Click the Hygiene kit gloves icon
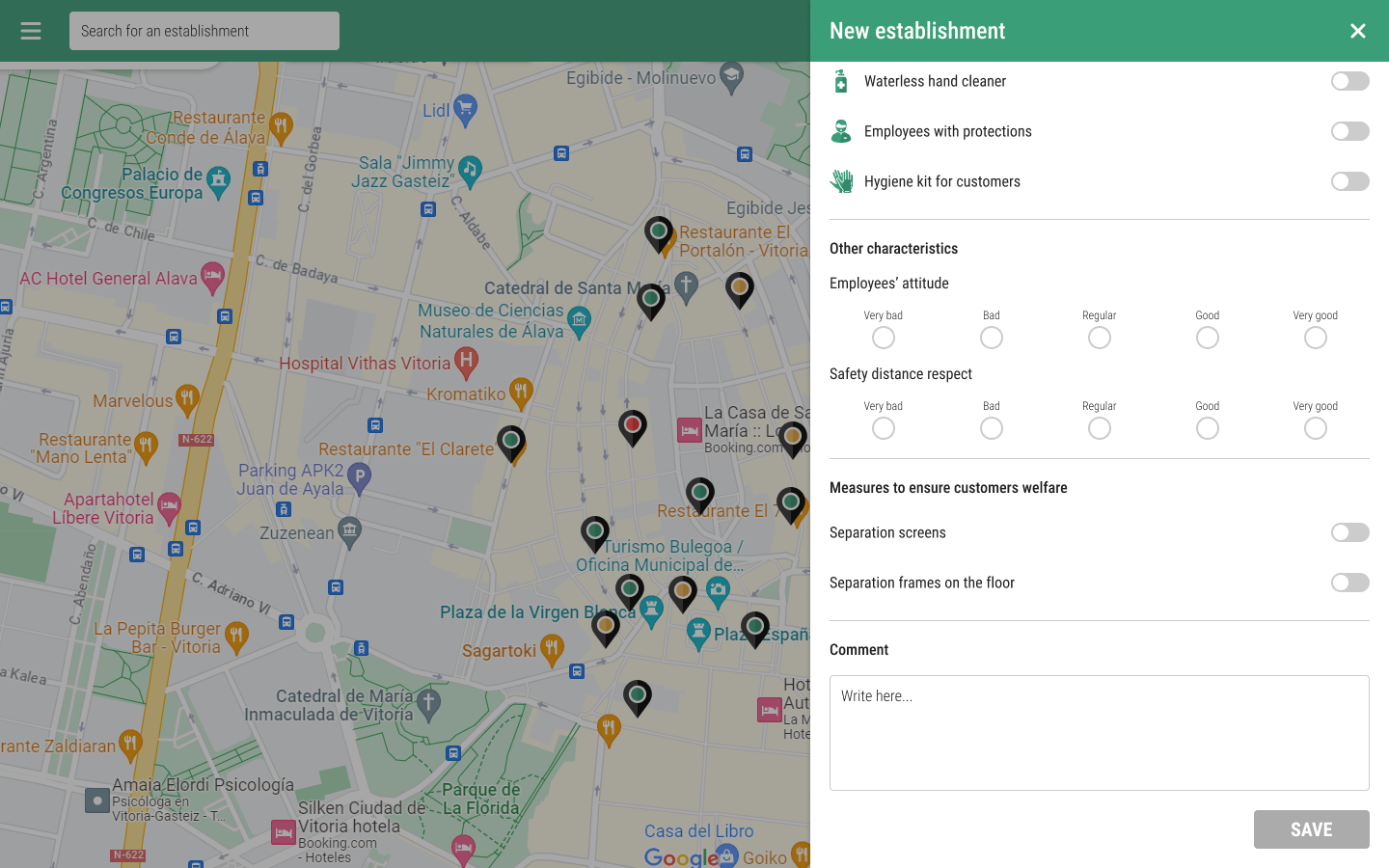The image size is (1389, 868). [x=841, y=181]
